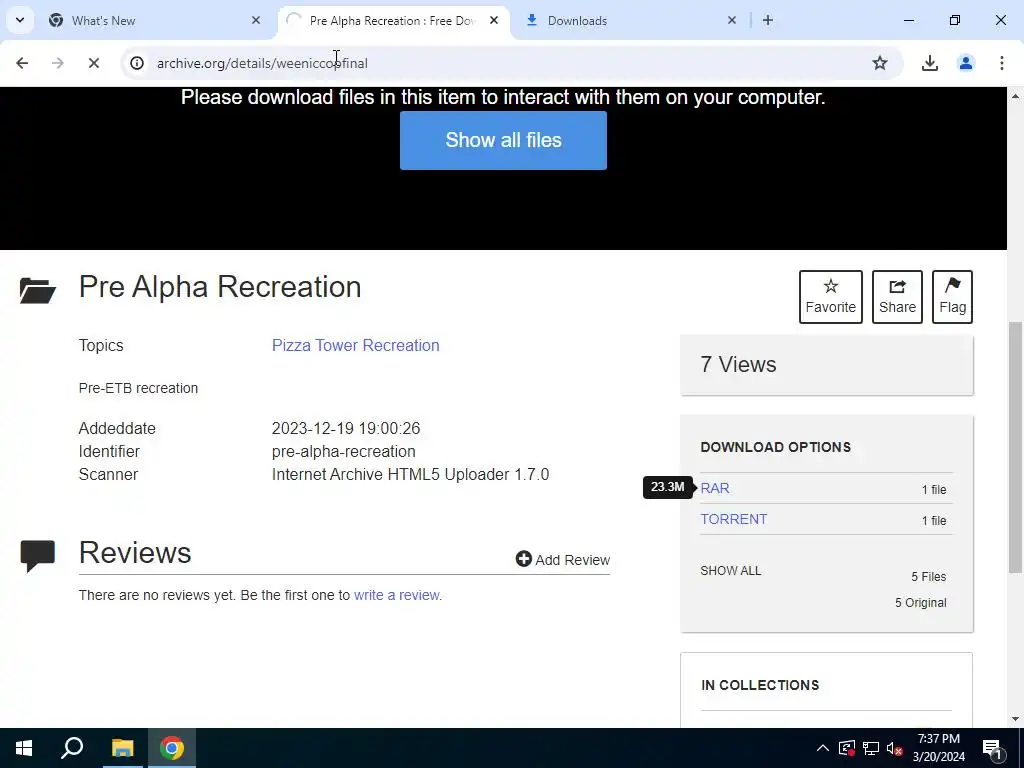The height and width of the screenshot is (768, 1024).
Task: Click the DOWNLOAD OPTIONS heading
Action: click(x=776, y=447)
